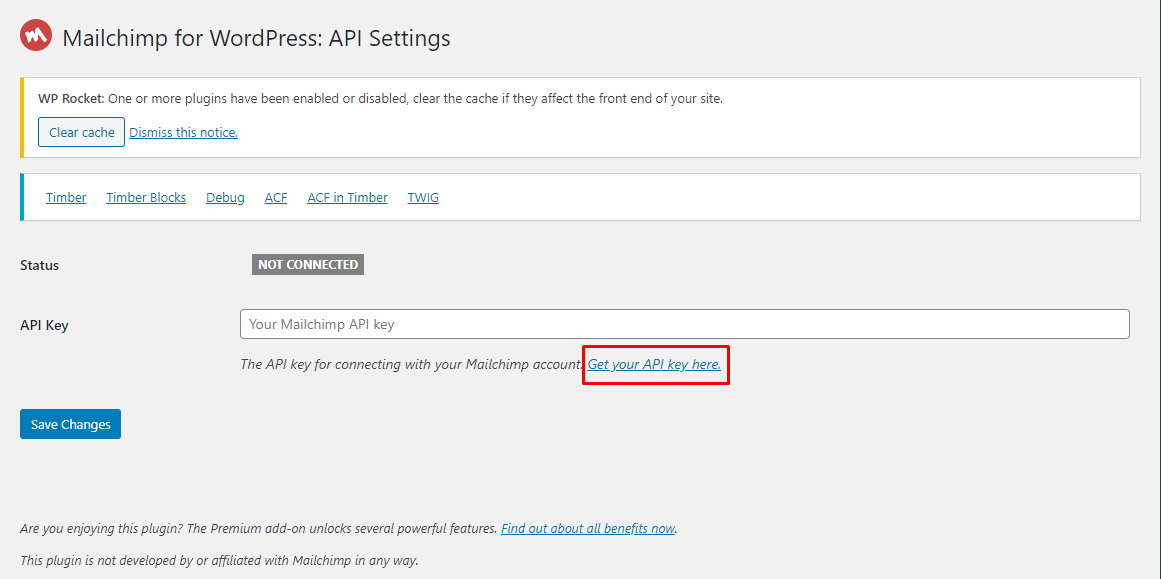Viewport: 1161px width, 579px height.
Task: Focus the Mailchimp API key input field
Action: 685,324
